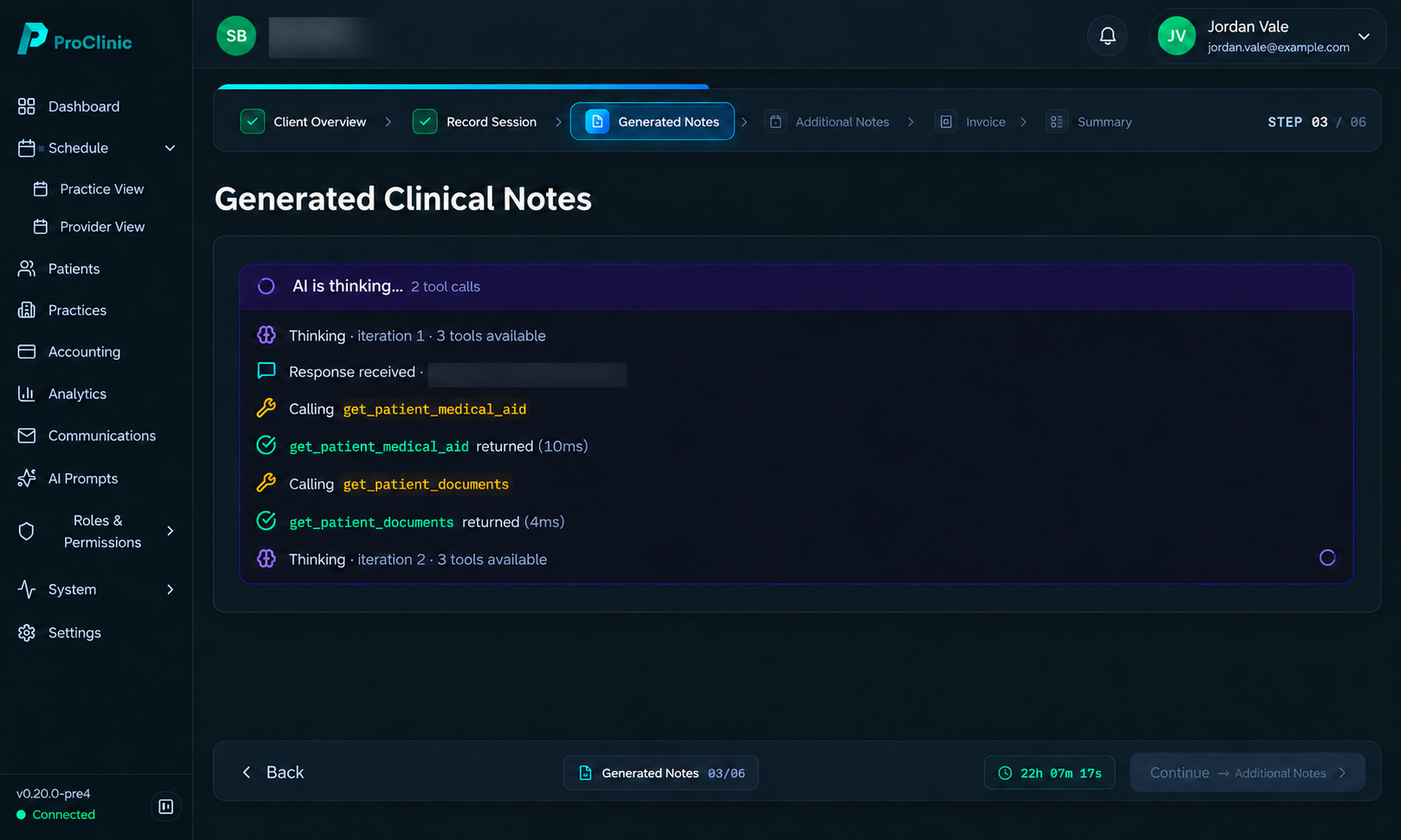
Task: Click the Practices building icon
Action: pyautogui.click(x=27, y=311)
